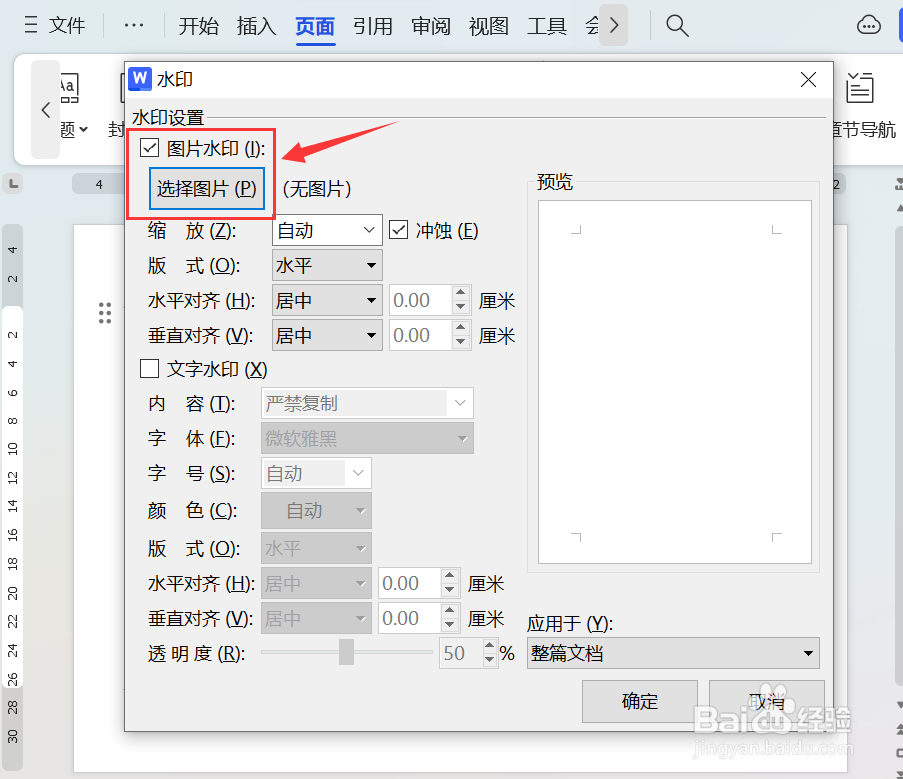
Task: Open the chapter navigation (章节导航) panel
Action: (x=860, y=100)
